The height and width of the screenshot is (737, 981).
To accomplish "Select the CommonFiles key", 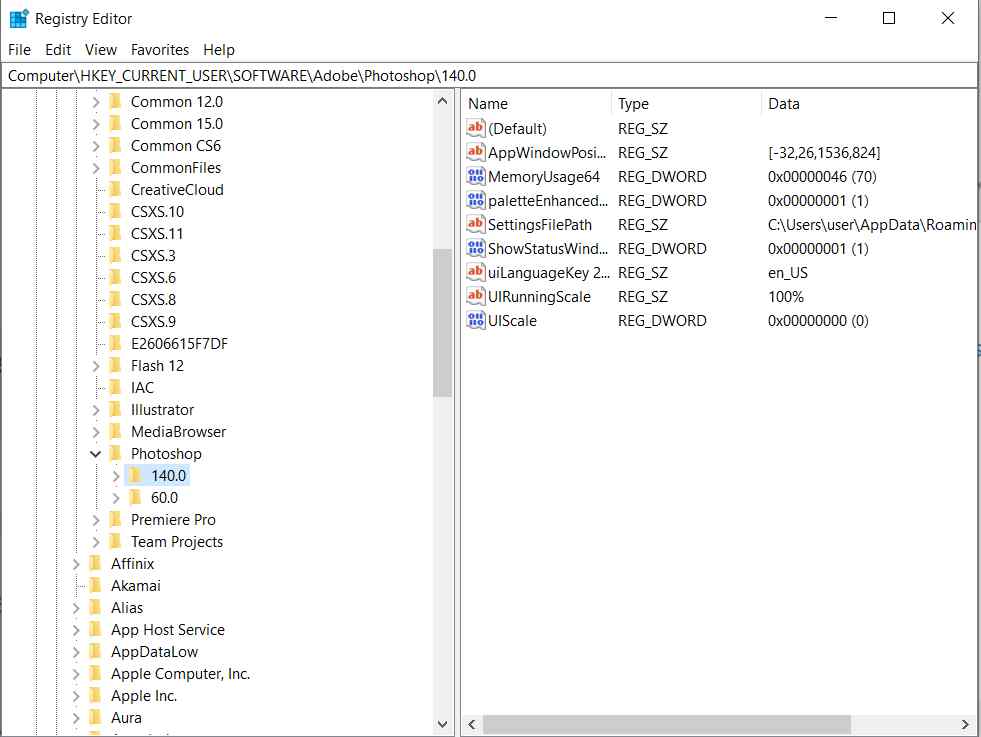I will coord(175,168).
